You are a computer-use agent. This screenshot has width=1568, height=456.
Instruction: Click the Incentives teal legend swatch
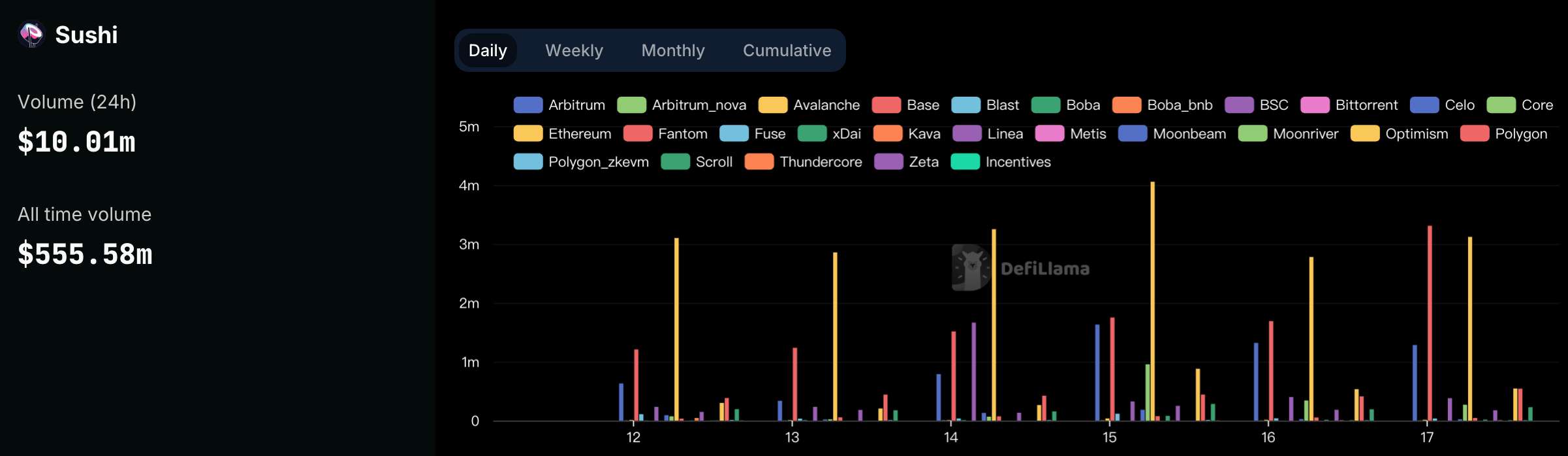click(x=965, y=162)
